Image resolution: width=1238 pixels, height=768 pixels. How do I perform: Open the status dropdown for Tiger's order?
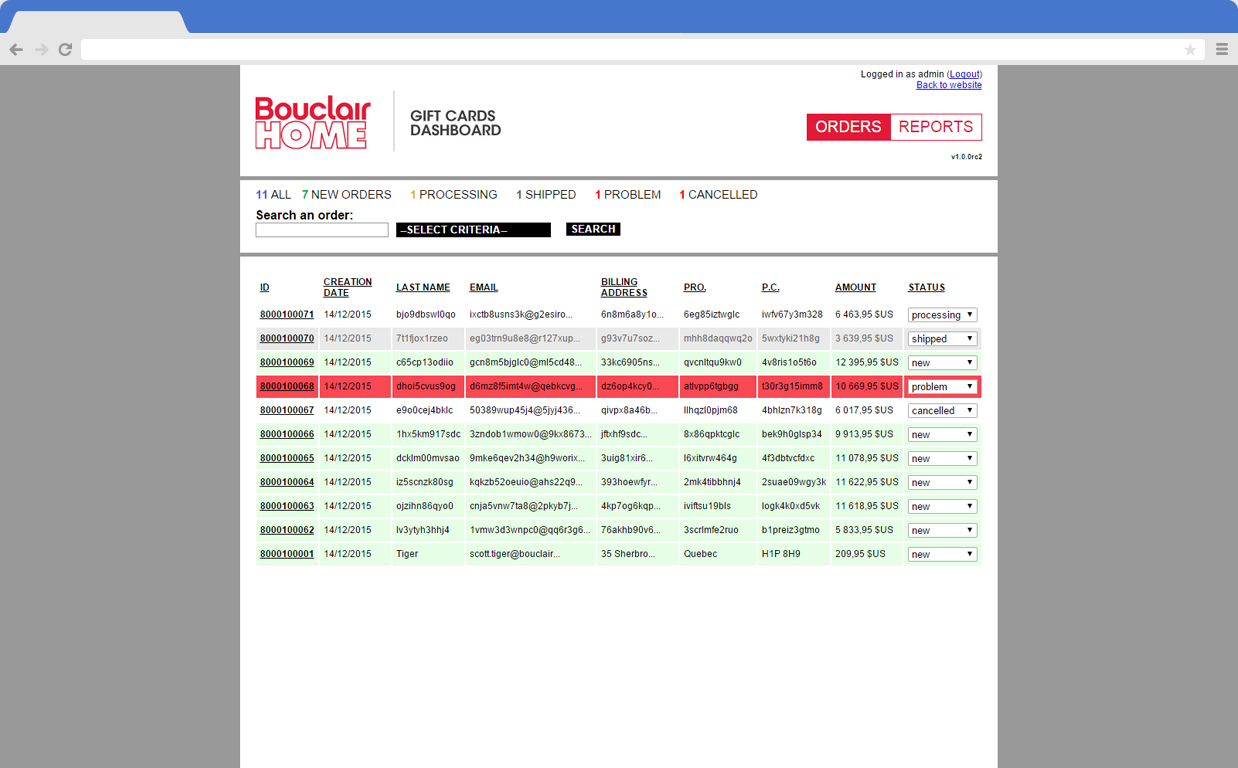coord(941,553)
